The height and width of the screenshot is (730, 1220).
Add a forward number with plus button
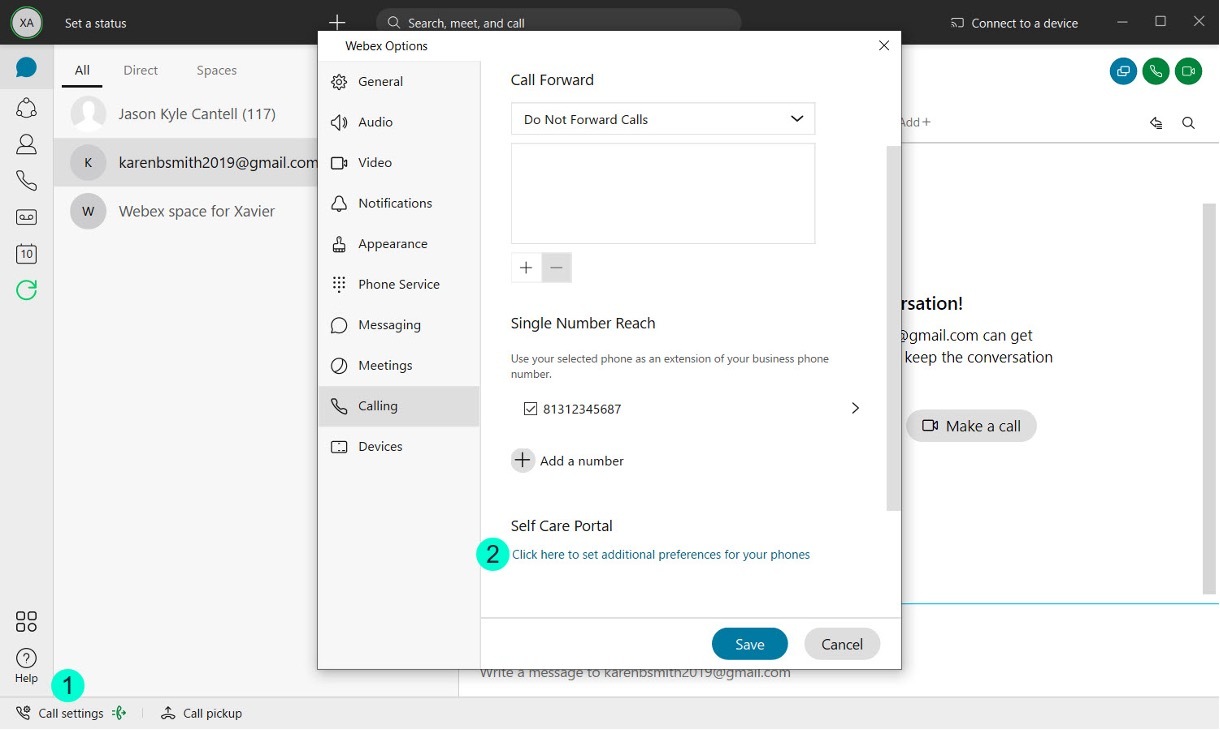point(526,267)
